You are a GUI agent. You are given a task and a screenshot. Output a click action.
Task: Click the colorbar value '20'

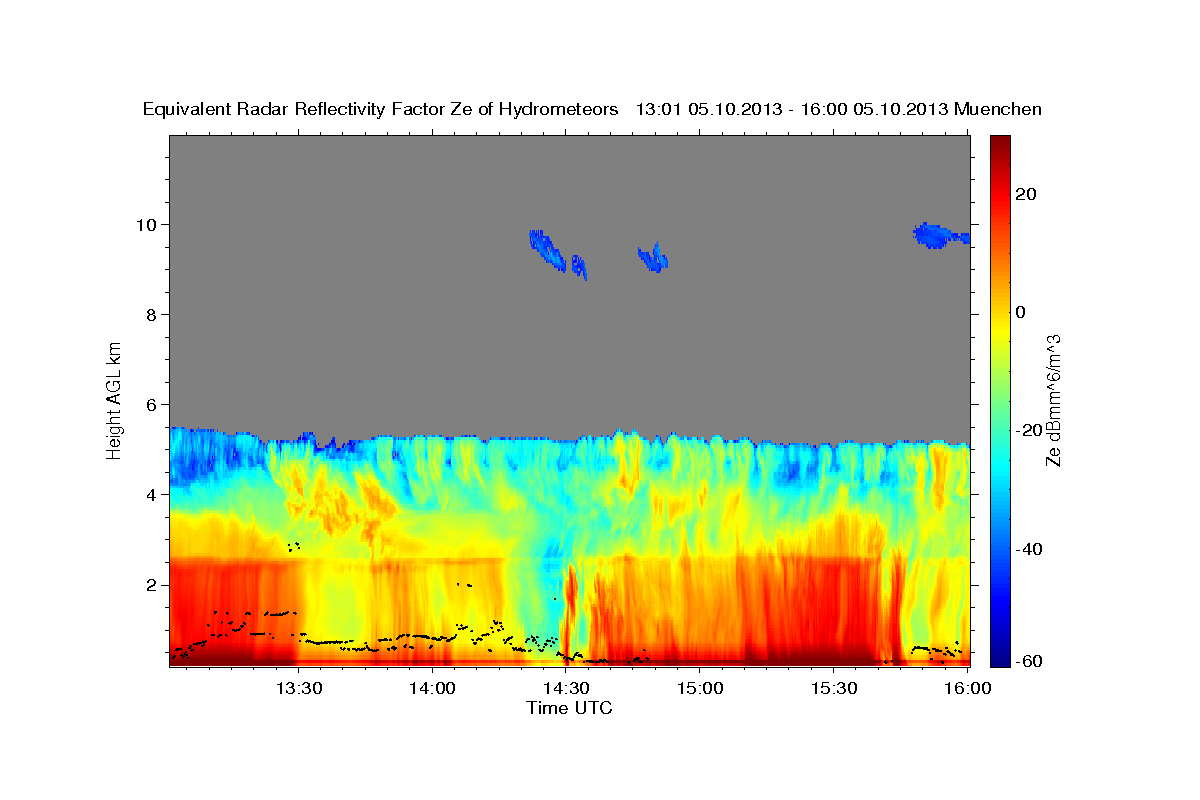pyautogui.click(x=1024, y=194)
